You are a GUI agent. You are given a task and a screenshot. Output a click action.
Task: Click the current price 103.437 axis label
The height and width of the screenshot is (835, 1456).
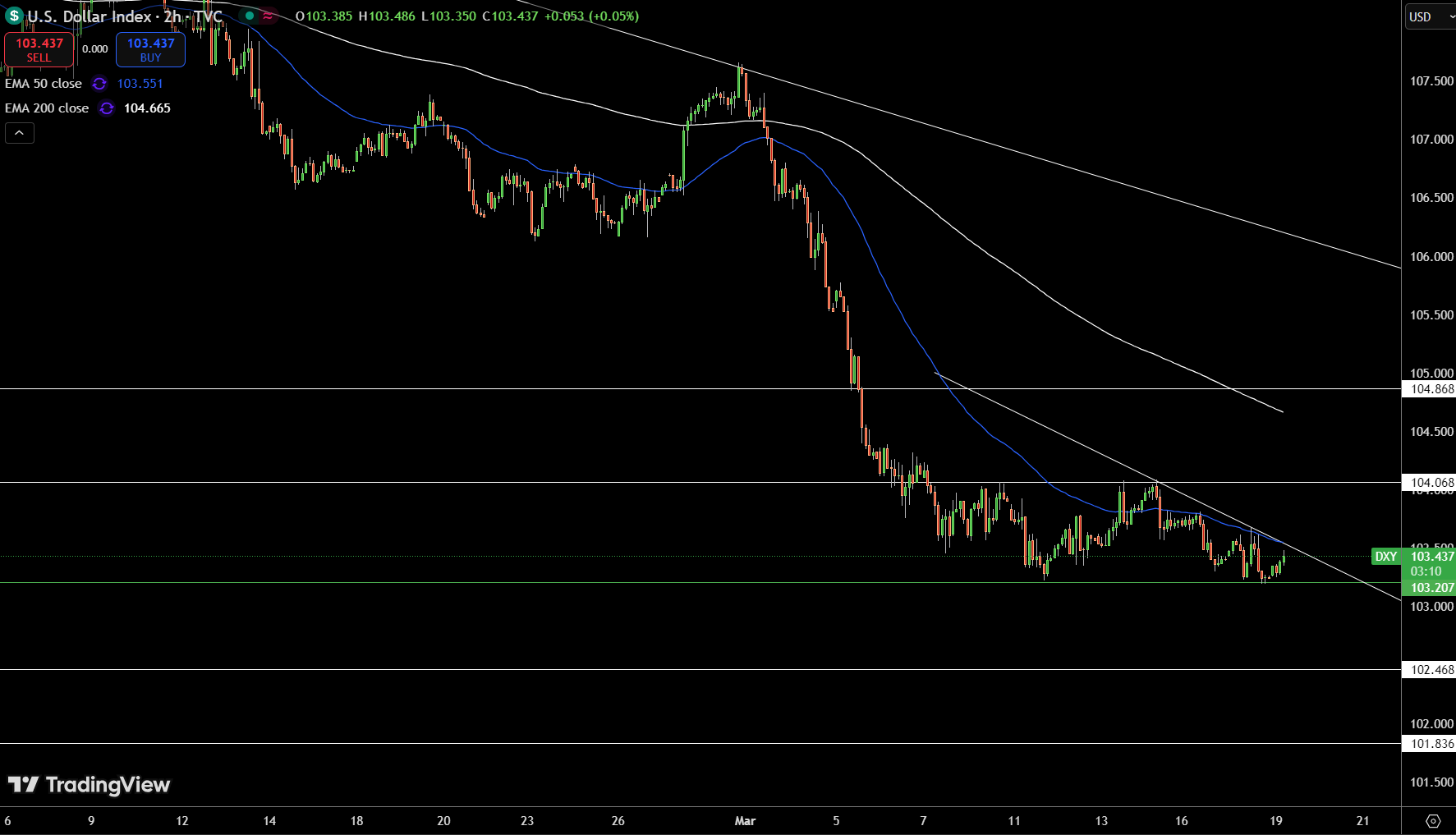pos(1431,557)
